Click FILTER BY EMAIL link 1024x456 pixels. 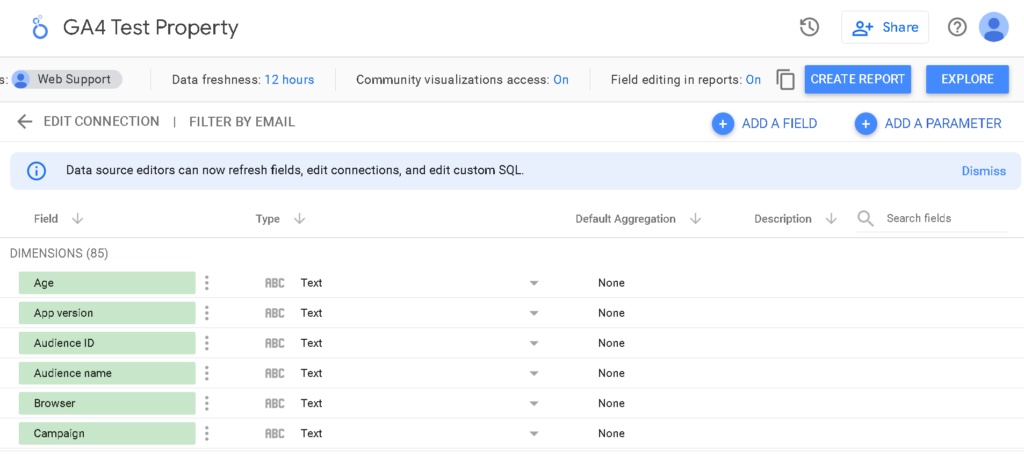point(242,122)
